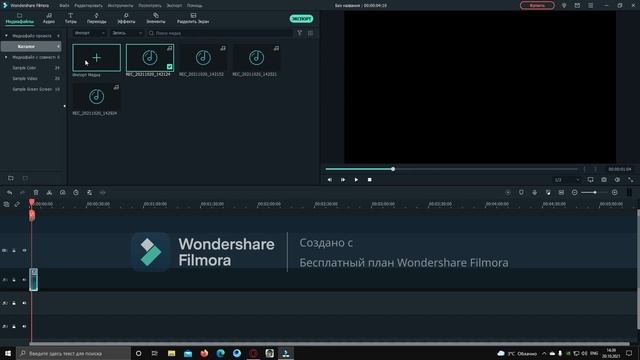Screen dimensions: 640x360
Task: Switch to the Эффекты tab
Action: pyautogui.click(x=126, y=18)
